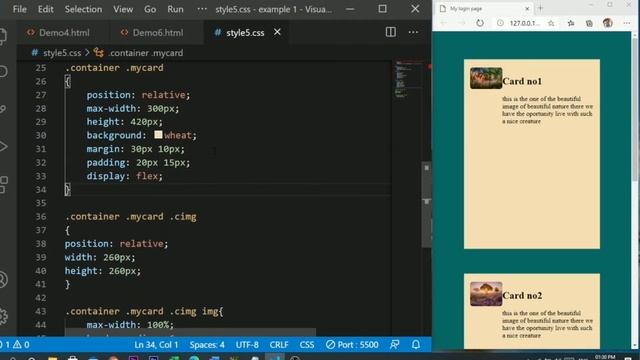Close the My login page browser tab
640x360 pixels.
tap(527, 9)
